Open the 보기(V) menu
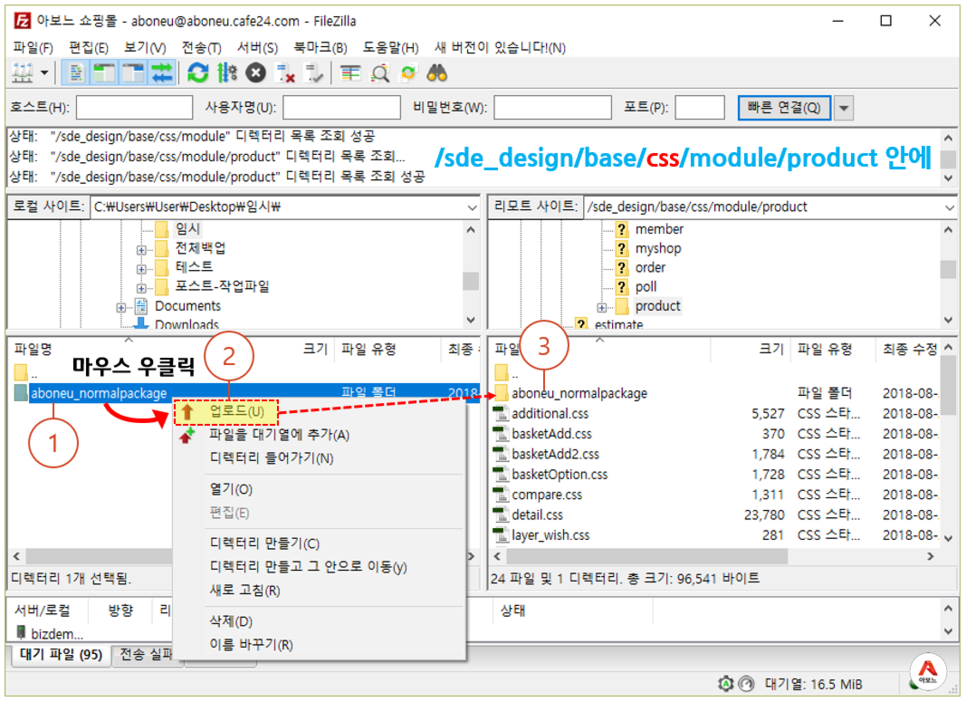 pos(145,47)
